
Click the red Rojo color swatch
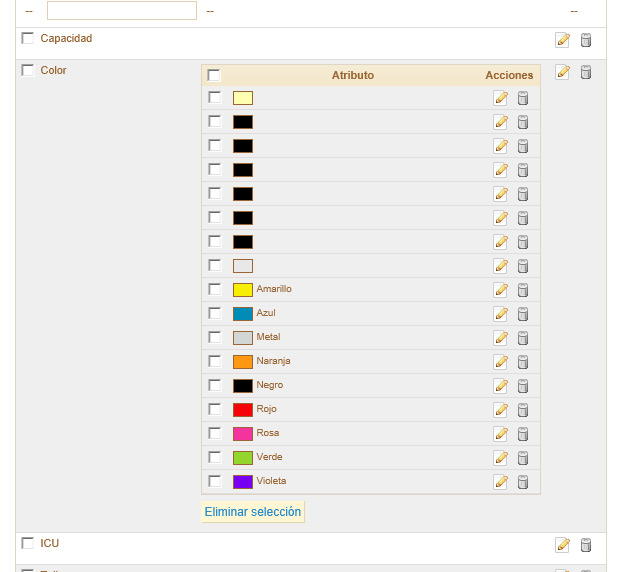tap(243, 410)
